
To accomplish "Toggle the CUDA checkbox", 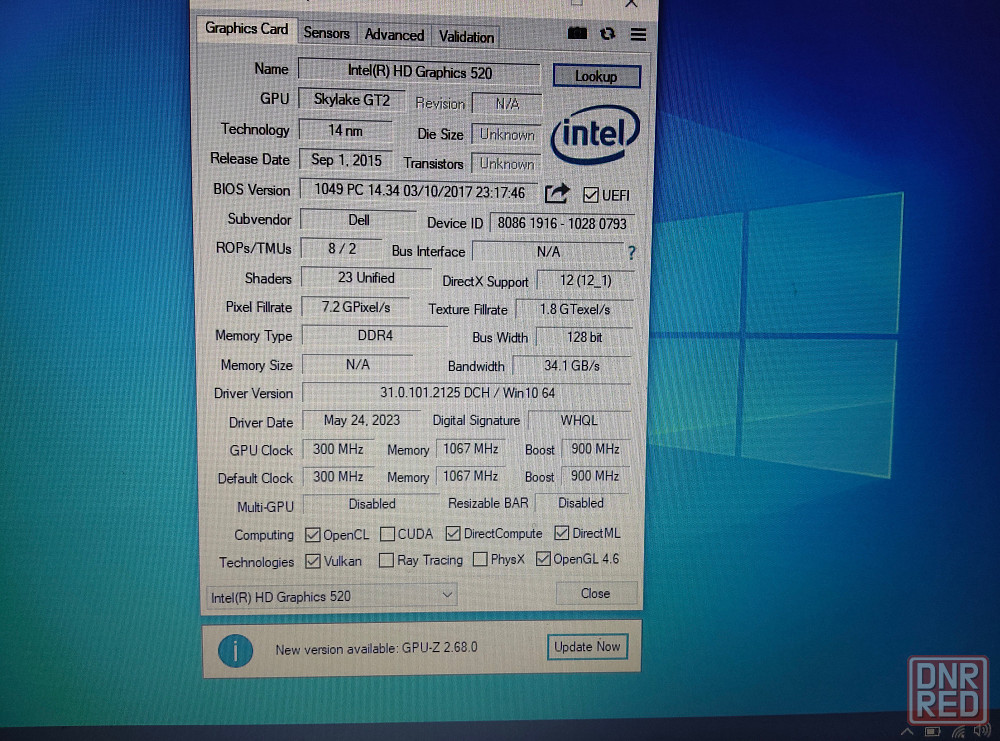I will 387,534.
